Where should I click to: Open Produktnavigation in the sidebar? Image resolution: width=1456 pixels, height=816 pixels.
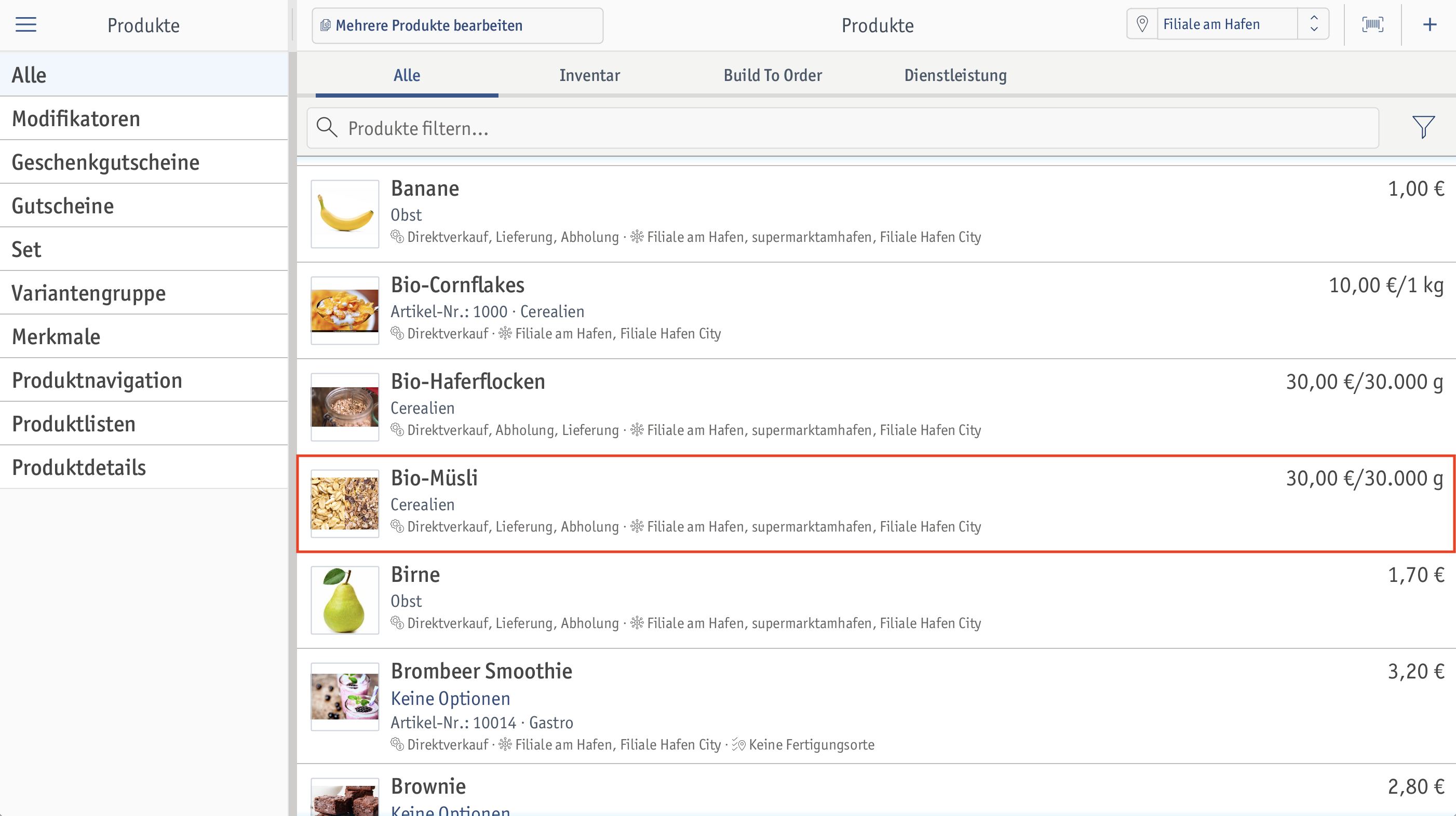[144, 380]
